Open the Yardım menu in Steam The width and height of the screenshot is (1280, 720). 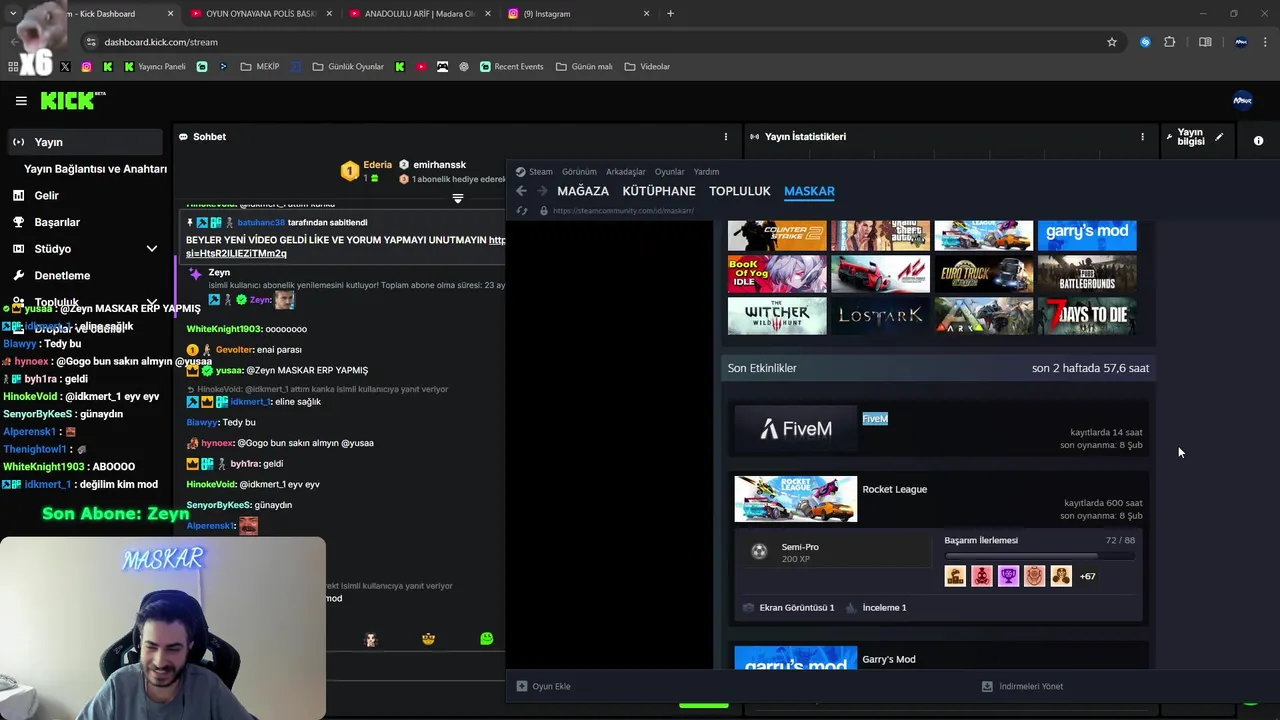pyautogui.click(x=706, y=172)
